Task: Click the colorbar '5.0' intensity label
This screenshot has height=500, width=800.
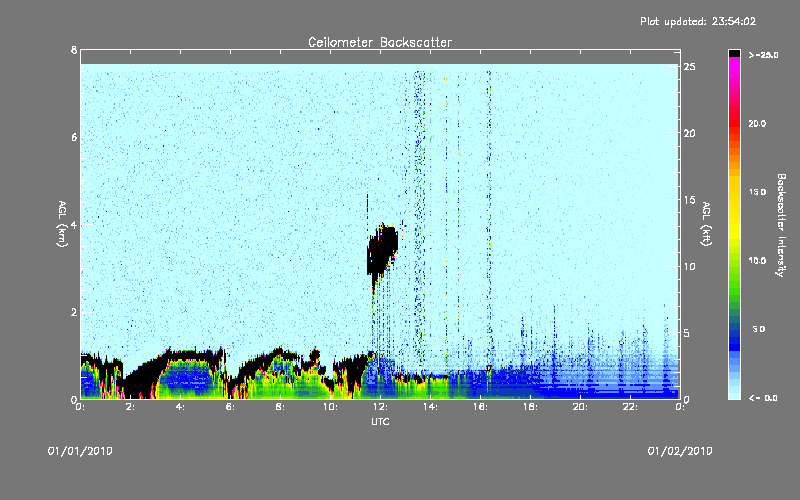Action: (759, 329)
